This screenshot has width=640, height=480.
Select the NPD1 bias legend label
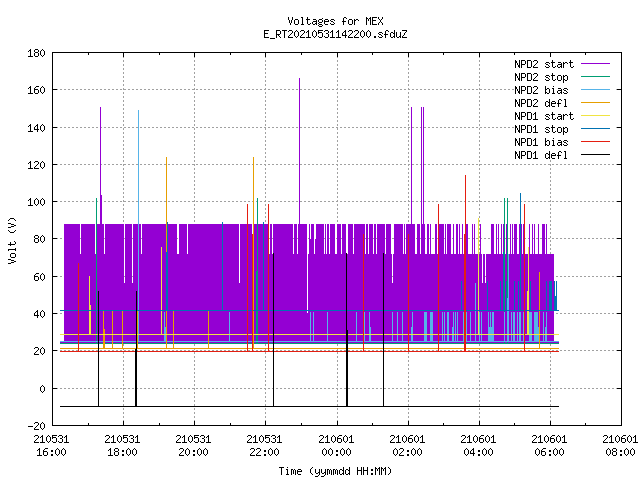pos(541,142)
